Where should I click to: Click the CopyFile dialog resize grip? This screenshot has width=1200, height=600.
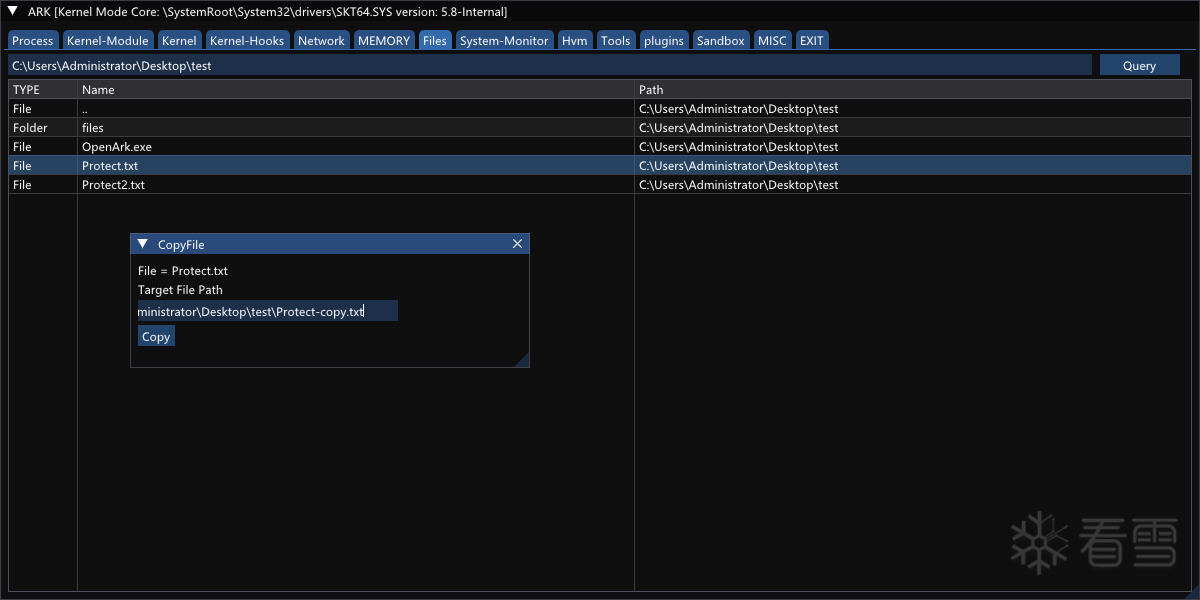point(522,360)
